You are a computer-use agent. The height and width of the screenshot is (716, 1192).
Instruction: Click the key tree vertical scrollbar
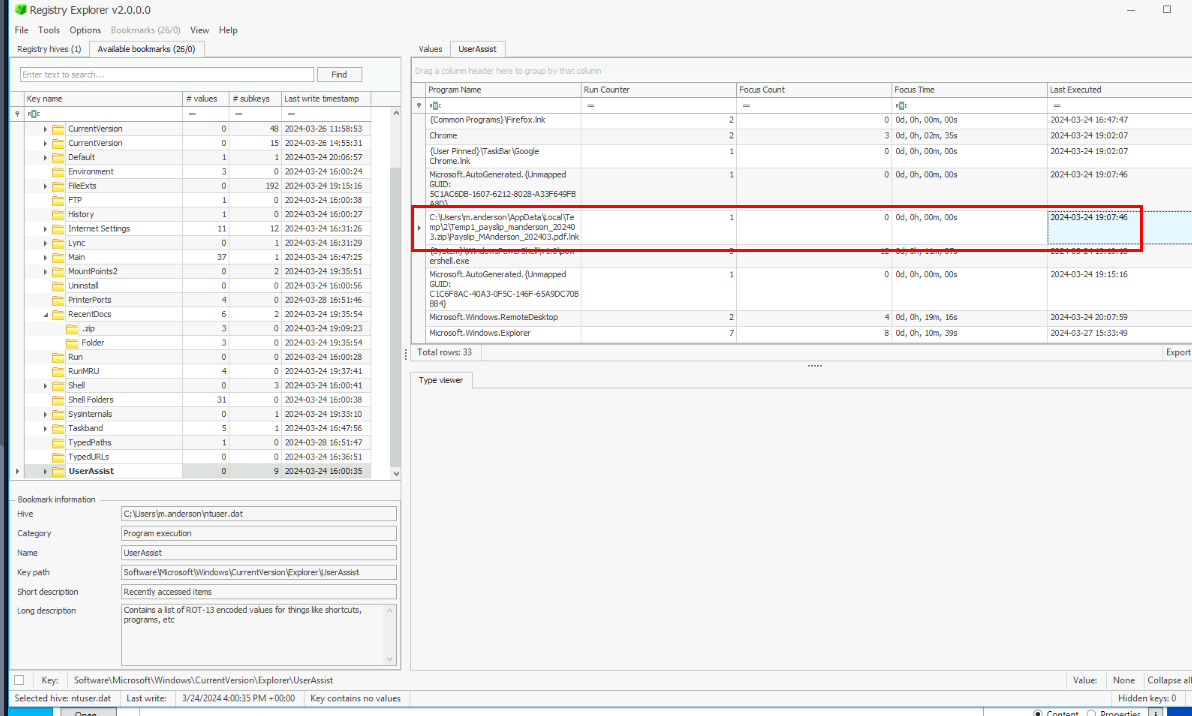click(x=394, y=300)
